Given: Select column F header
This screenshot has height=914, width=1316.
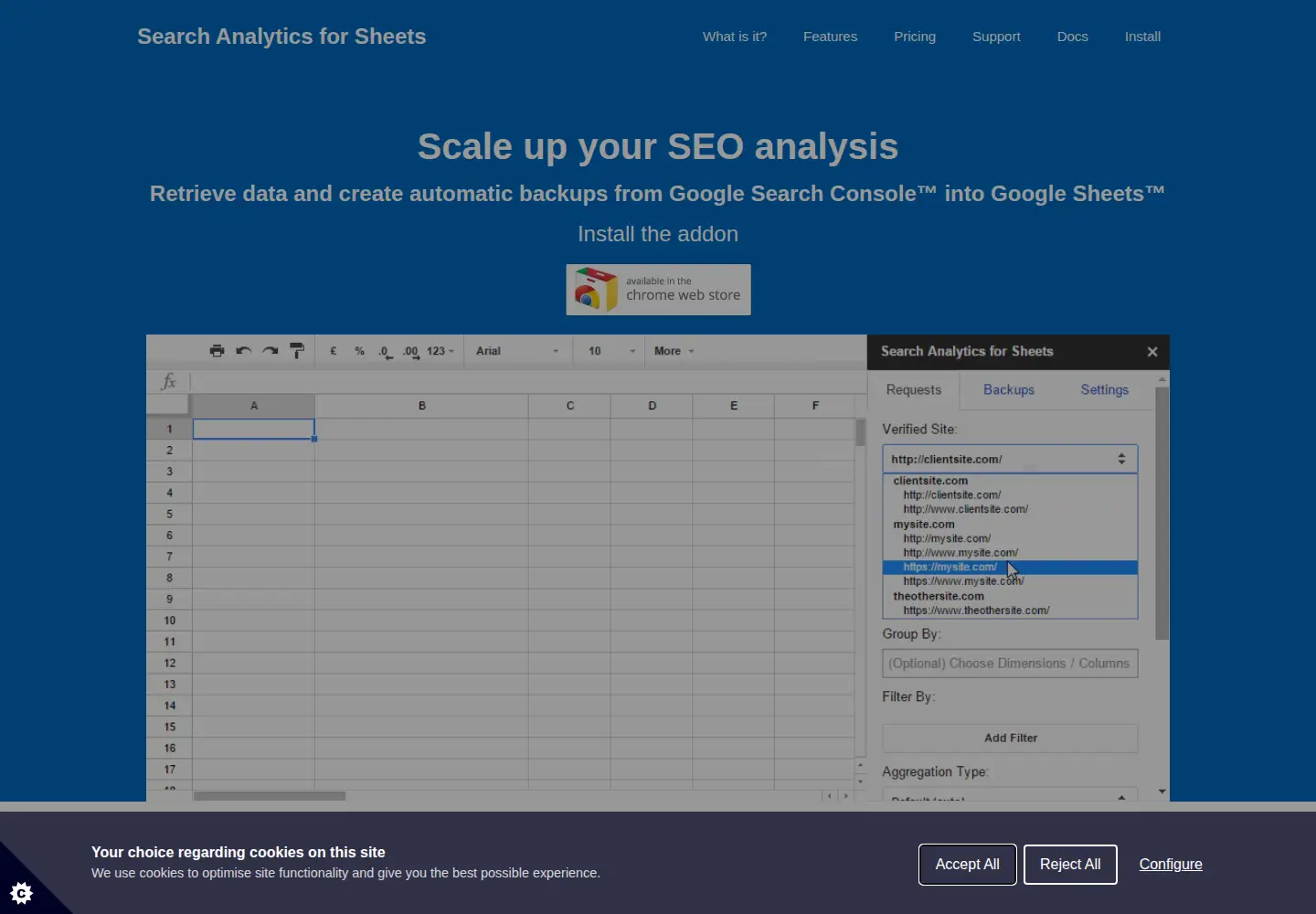Looking at the screenshot, I should [815, 406].
